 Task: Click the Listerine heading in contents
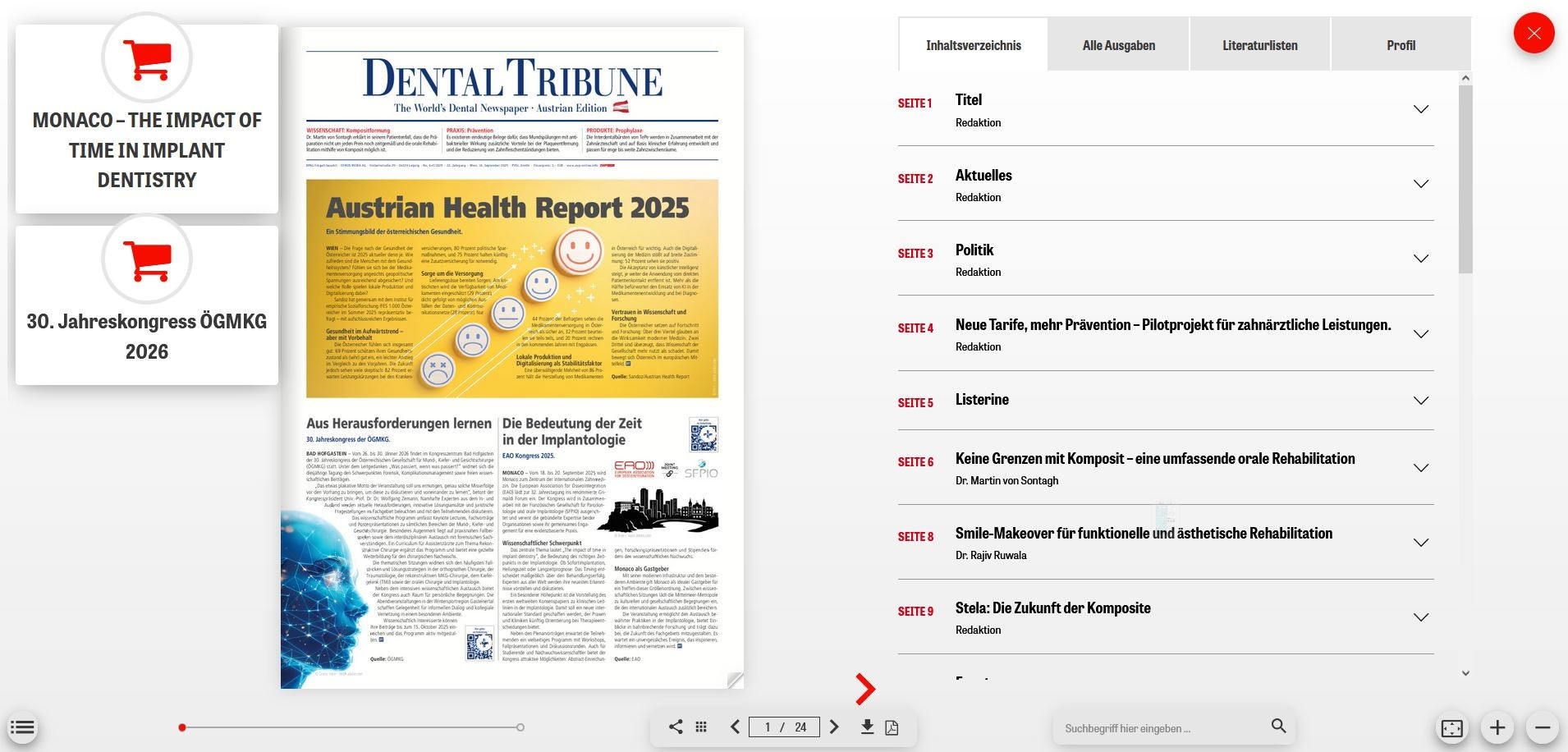pyautogui.click(x=982, y=399)
